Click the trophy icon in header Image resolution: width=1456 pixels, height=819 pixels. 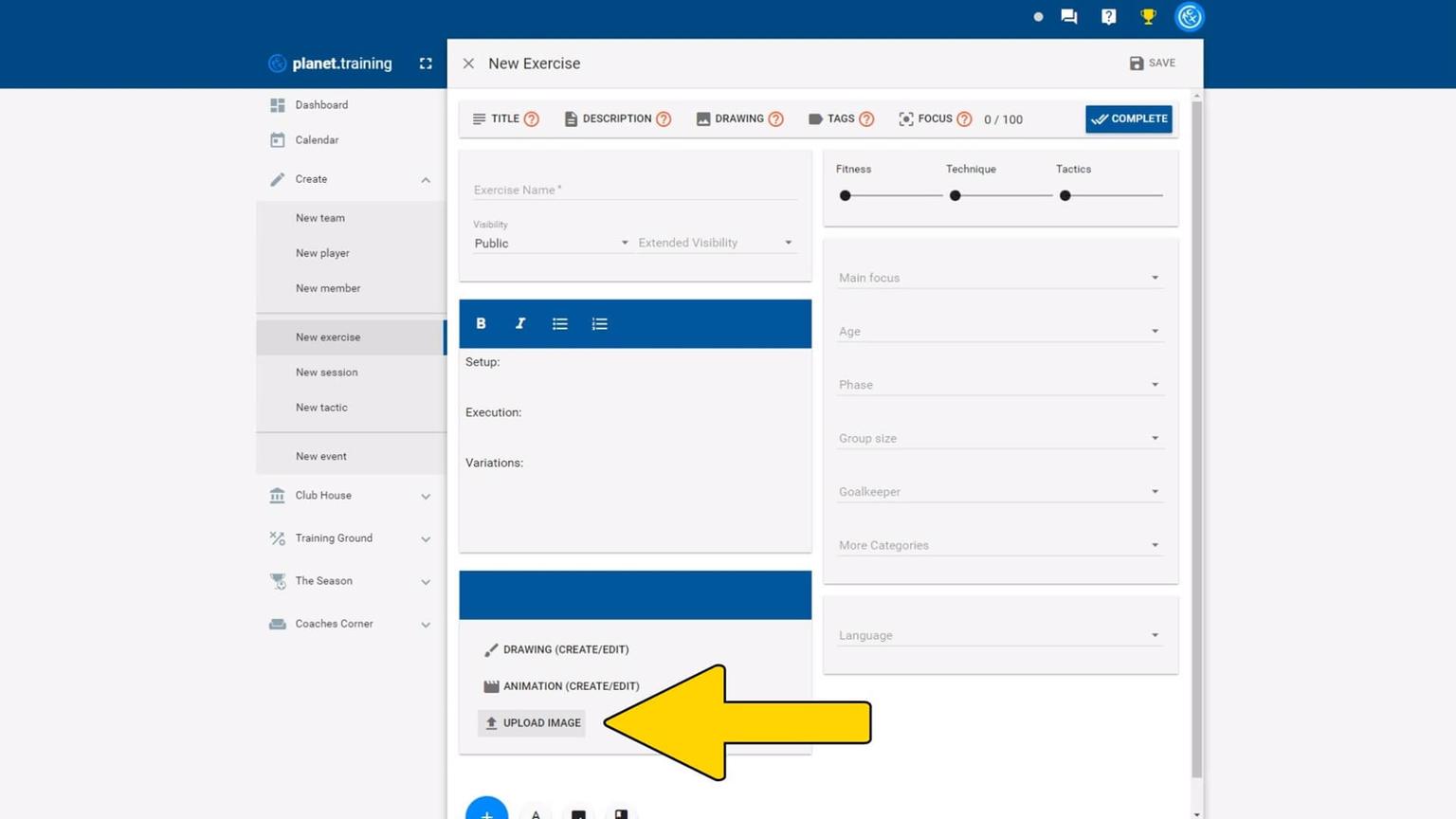click(x=1148, y=16)
